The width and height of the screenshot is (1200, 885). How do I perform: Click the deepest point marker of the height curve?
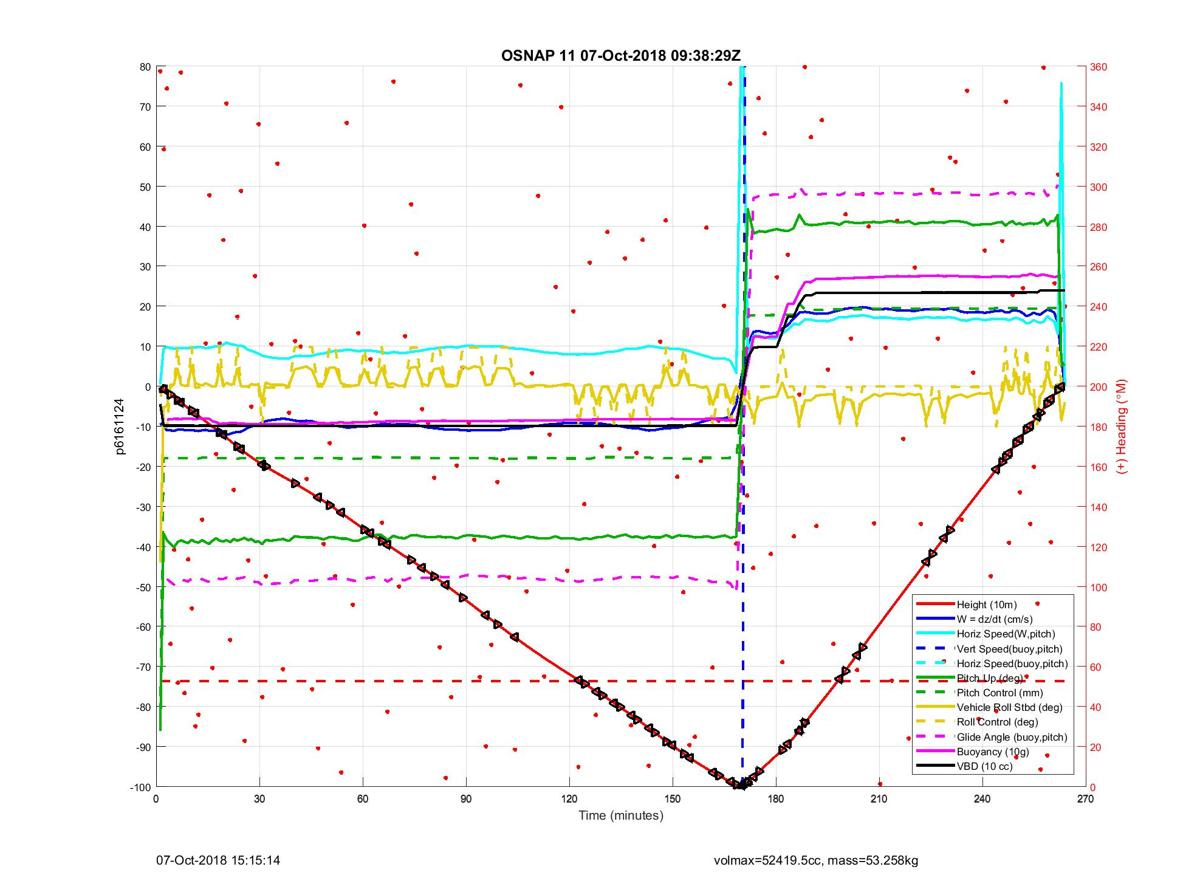(x=740, y=784)
